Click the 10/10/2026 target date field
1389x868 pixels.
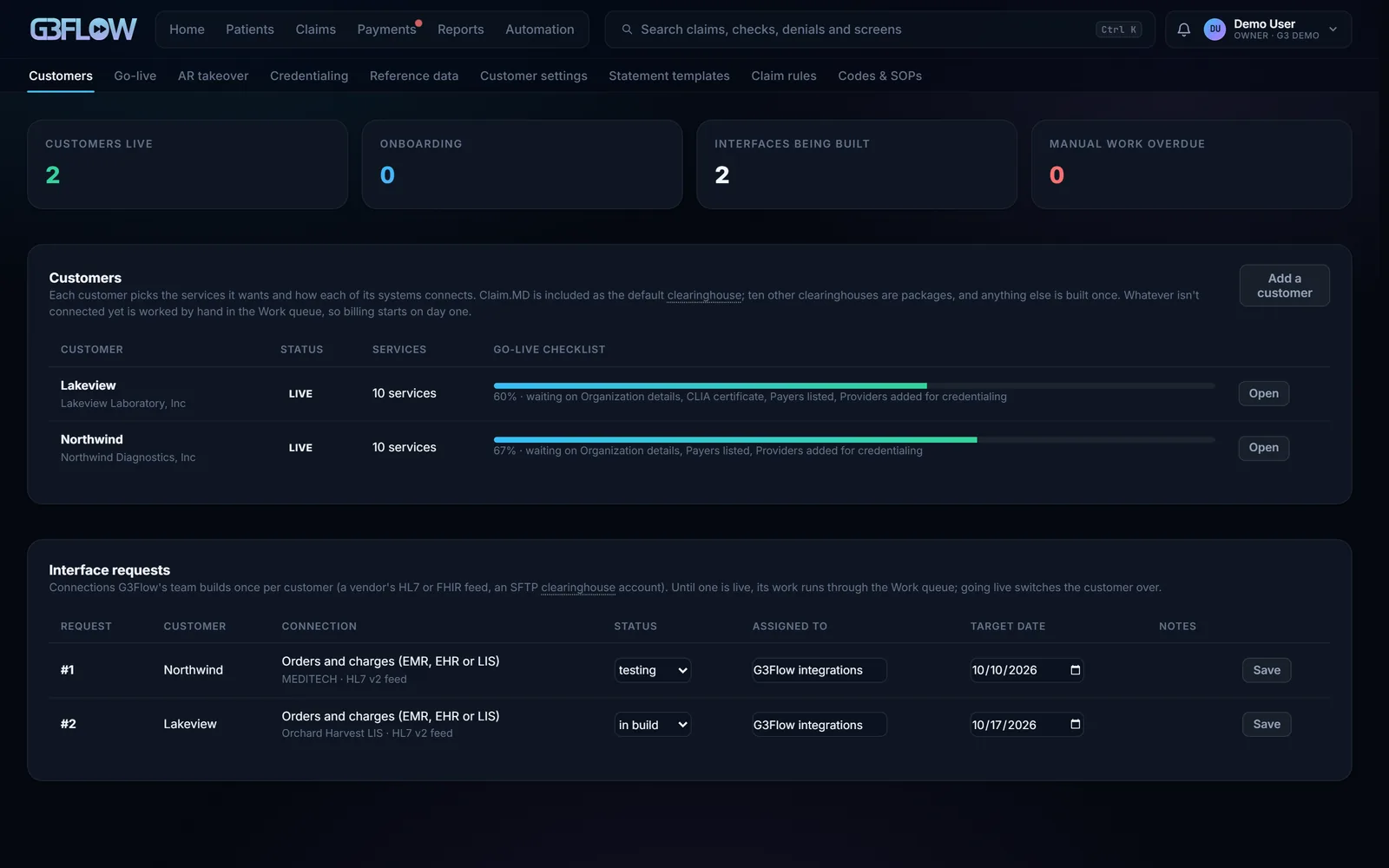click(1027, 670)
